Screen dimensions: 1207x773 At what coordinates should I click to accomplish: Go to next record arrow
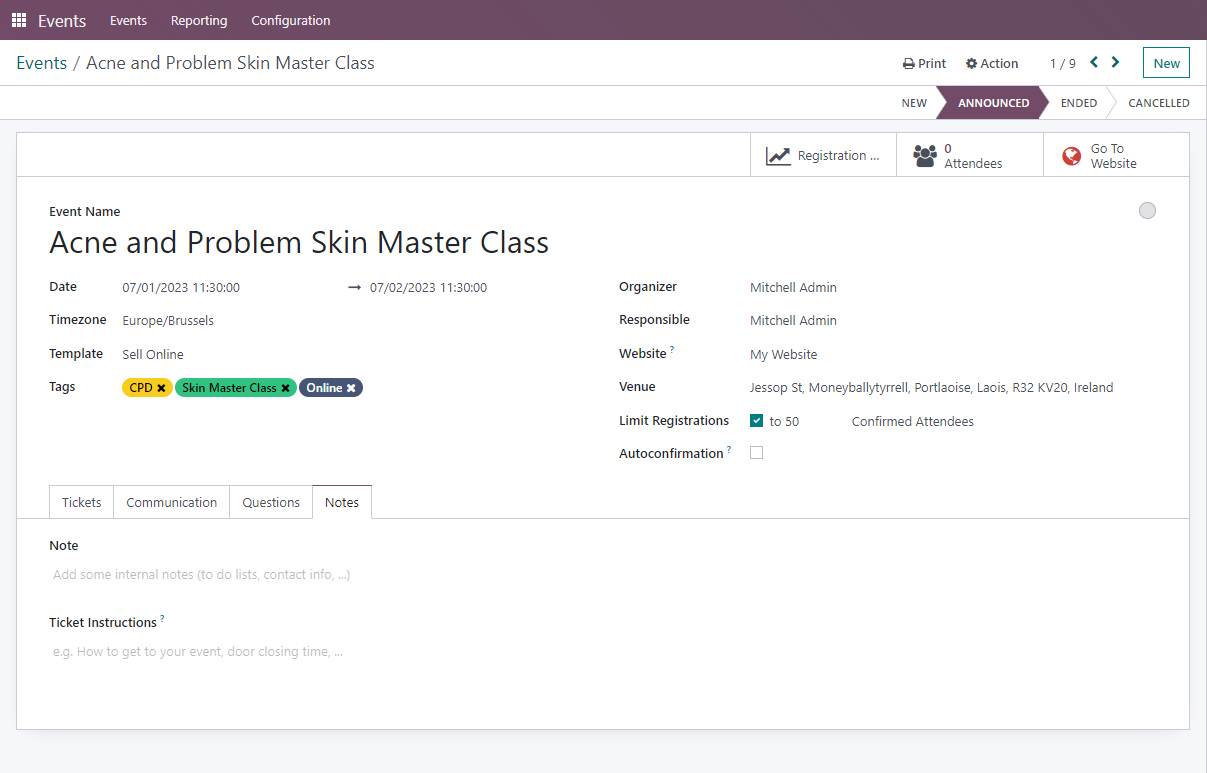point(1116,62)
